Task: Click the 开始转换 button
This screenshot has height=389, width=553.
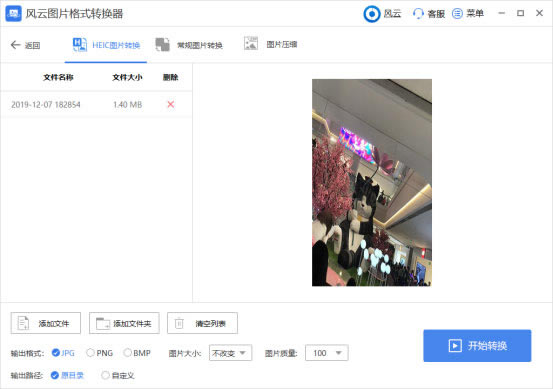Action: pyautogui.click(x=477, y=346)
